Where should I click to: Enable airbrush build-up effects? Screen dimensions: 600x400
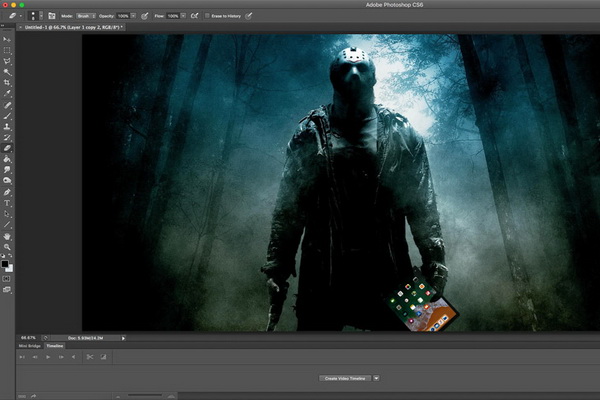(x=194, y=16)
